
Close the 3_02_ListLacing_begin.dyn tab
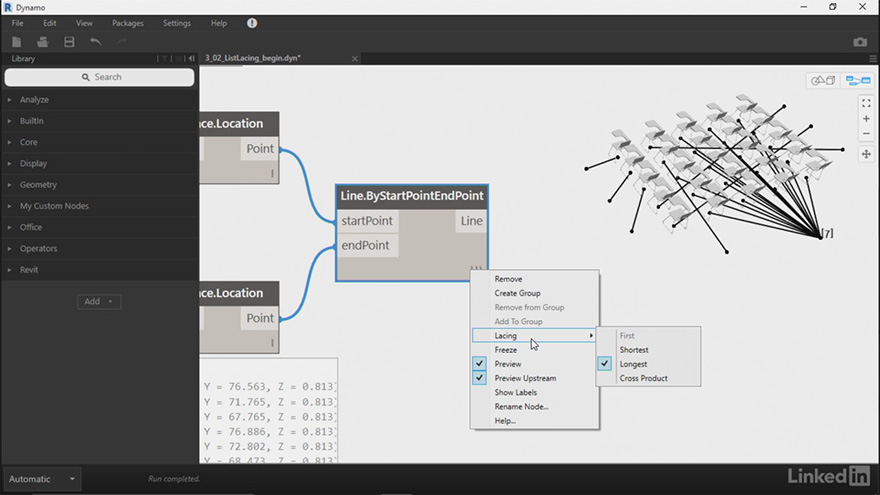pos(355,58)
